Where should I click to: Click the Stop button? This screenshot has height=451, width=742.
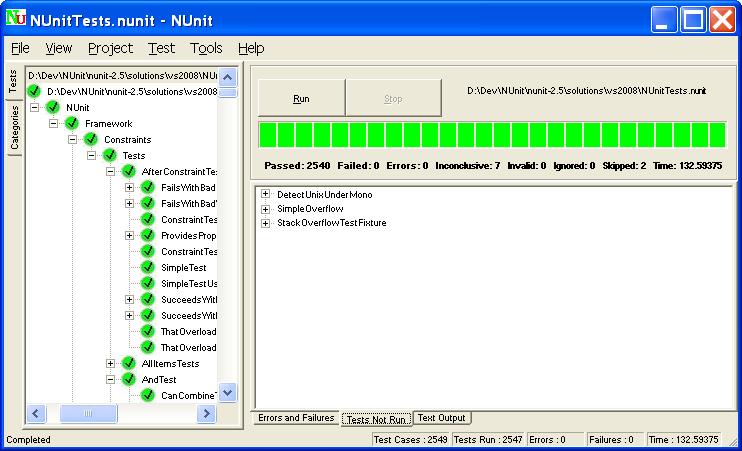click(393, 98)
